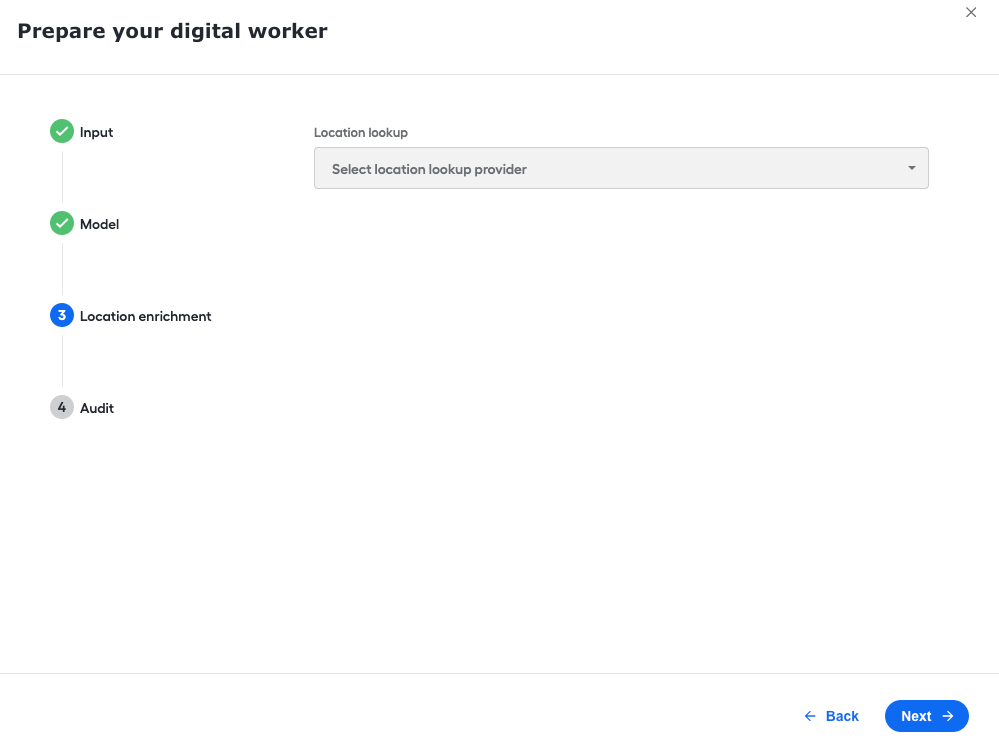Open the location lookup provider combo box
999x740 pixels.
(x=621, y=168)
